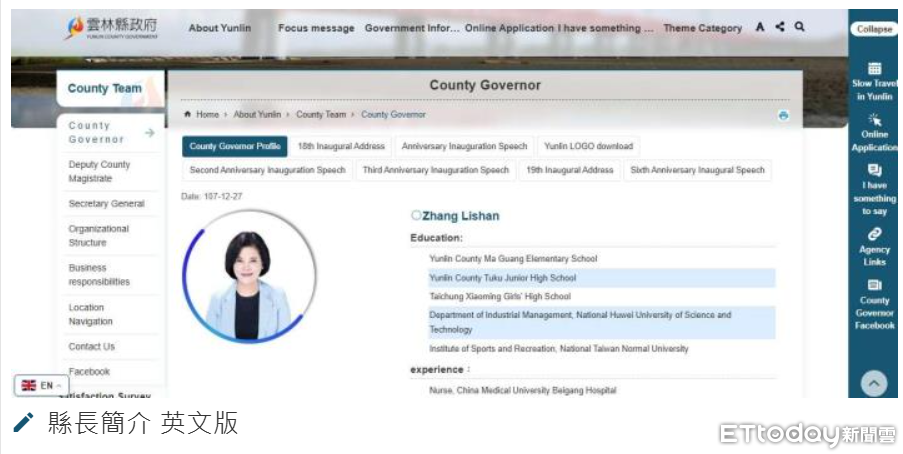The height and width of the screenshot is (454, 903).
Task: Open Slow Travel in Yunlin calendar icon
Action: coord(874,69)
